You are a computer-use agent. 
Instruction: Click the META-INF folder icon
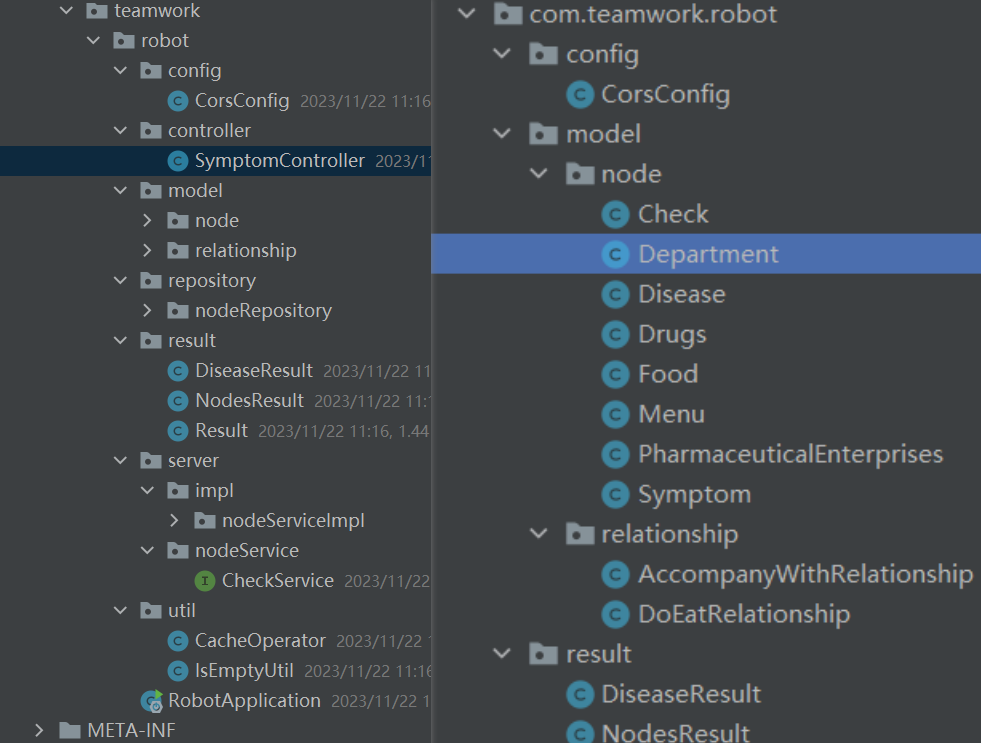click(70, 730)
